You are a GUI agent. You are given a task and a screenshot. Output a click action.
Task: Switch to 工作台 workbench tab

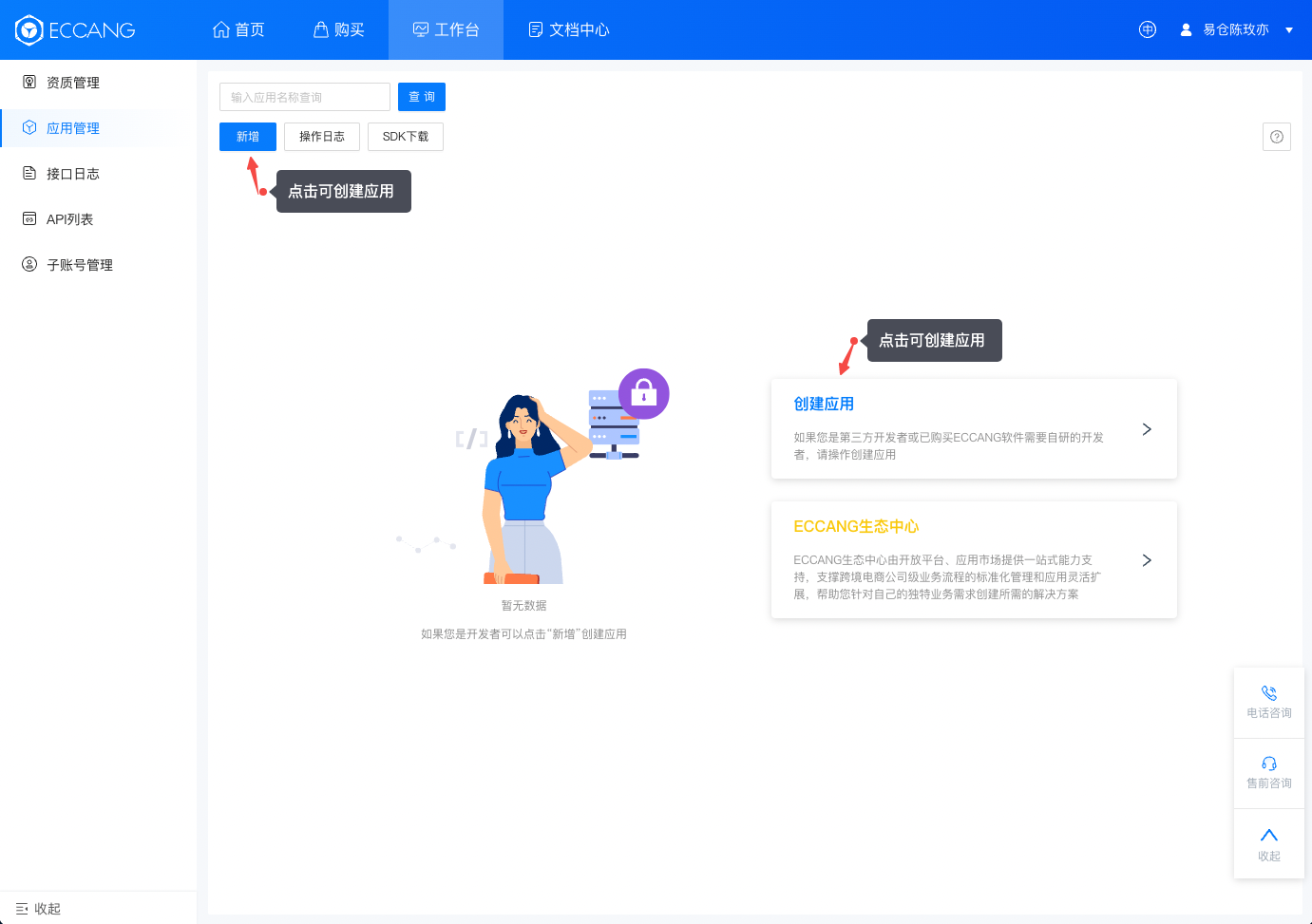tap(446, 29)
